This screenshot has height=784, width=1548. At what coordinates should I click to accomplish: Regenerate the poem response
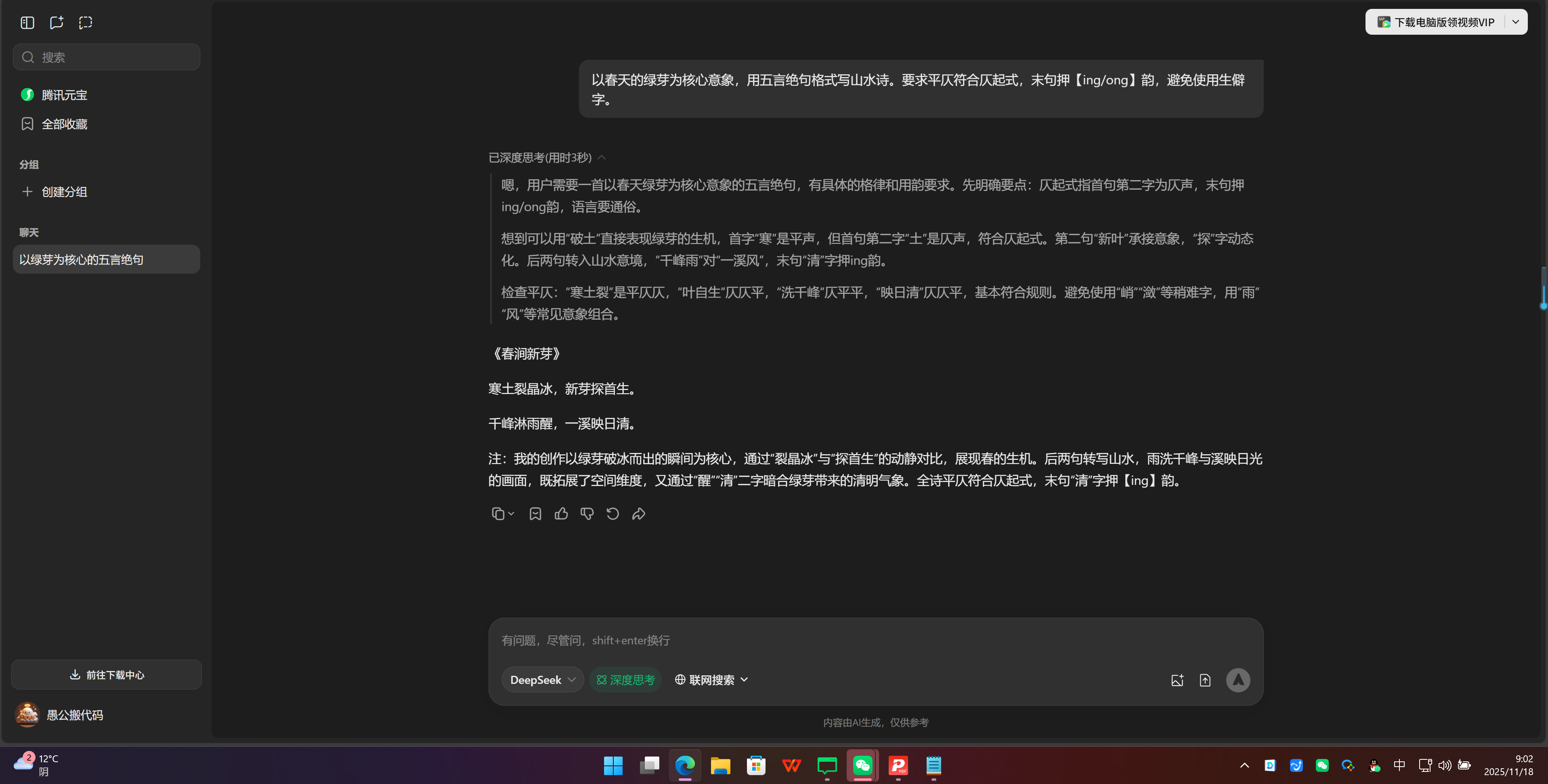[612, 514]
